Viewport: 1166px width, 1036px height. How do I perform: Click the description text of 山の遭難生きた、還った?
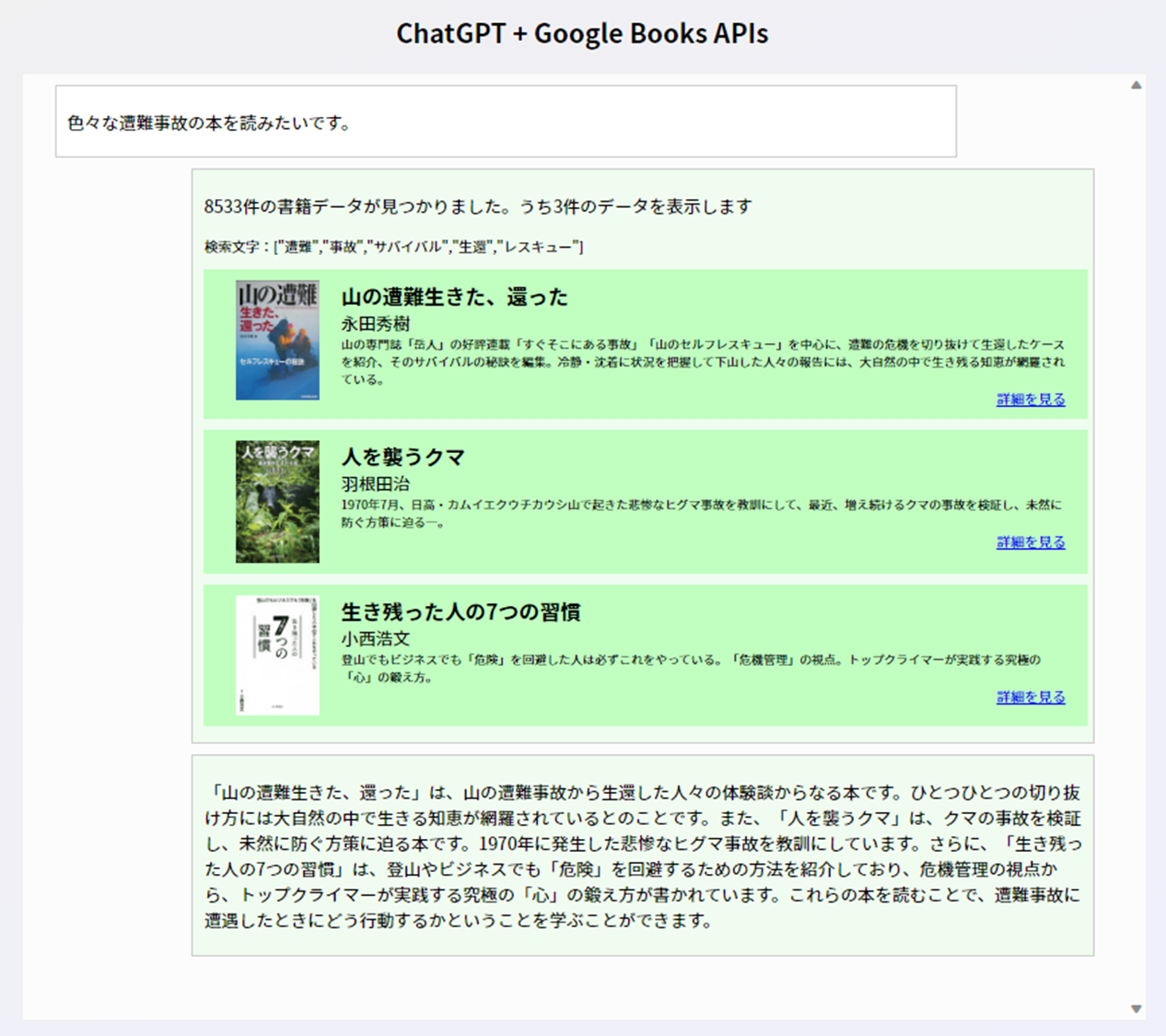coord(704,362)
